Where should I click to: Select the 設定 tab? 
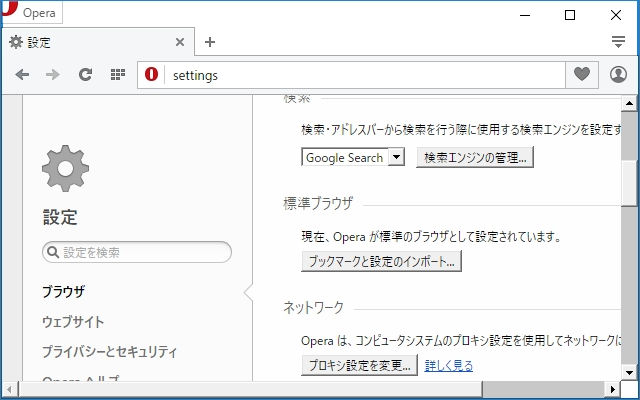[x=98, y=42]
